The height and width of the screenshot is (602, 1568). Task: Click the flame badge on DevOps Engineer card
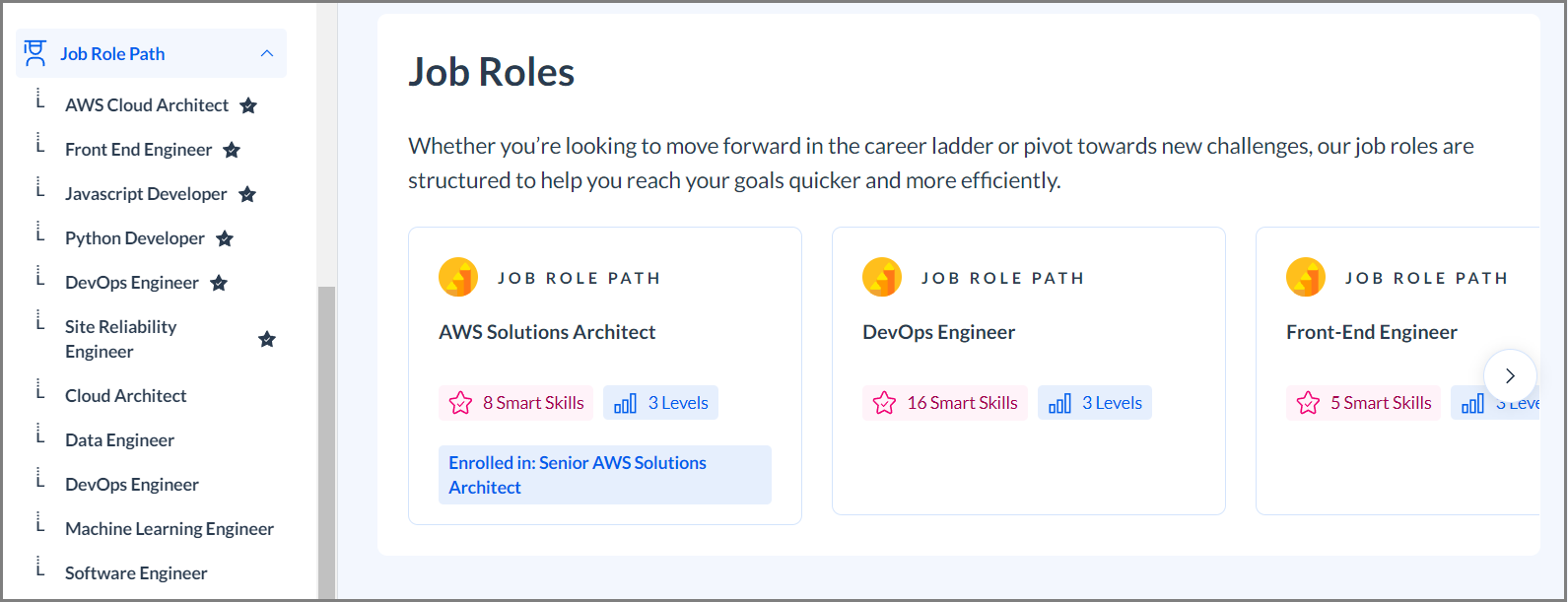pos(882,277)
